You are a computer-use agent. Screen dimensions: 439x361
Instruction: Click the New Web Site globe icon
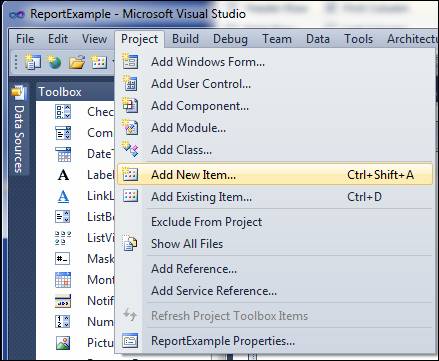tap(55, 62)
